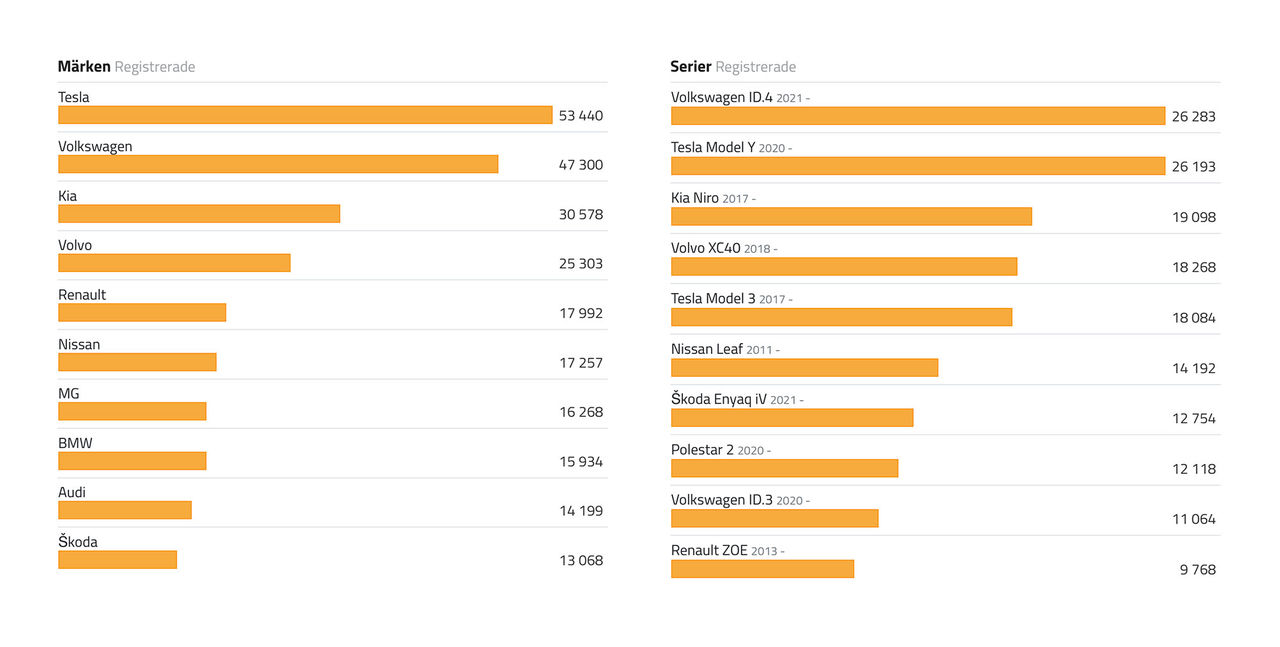This screenshot has height=647, width=1280.
Task: Click the Nissan orange bar
Action: pyautogui.click(x=137, y=362)
